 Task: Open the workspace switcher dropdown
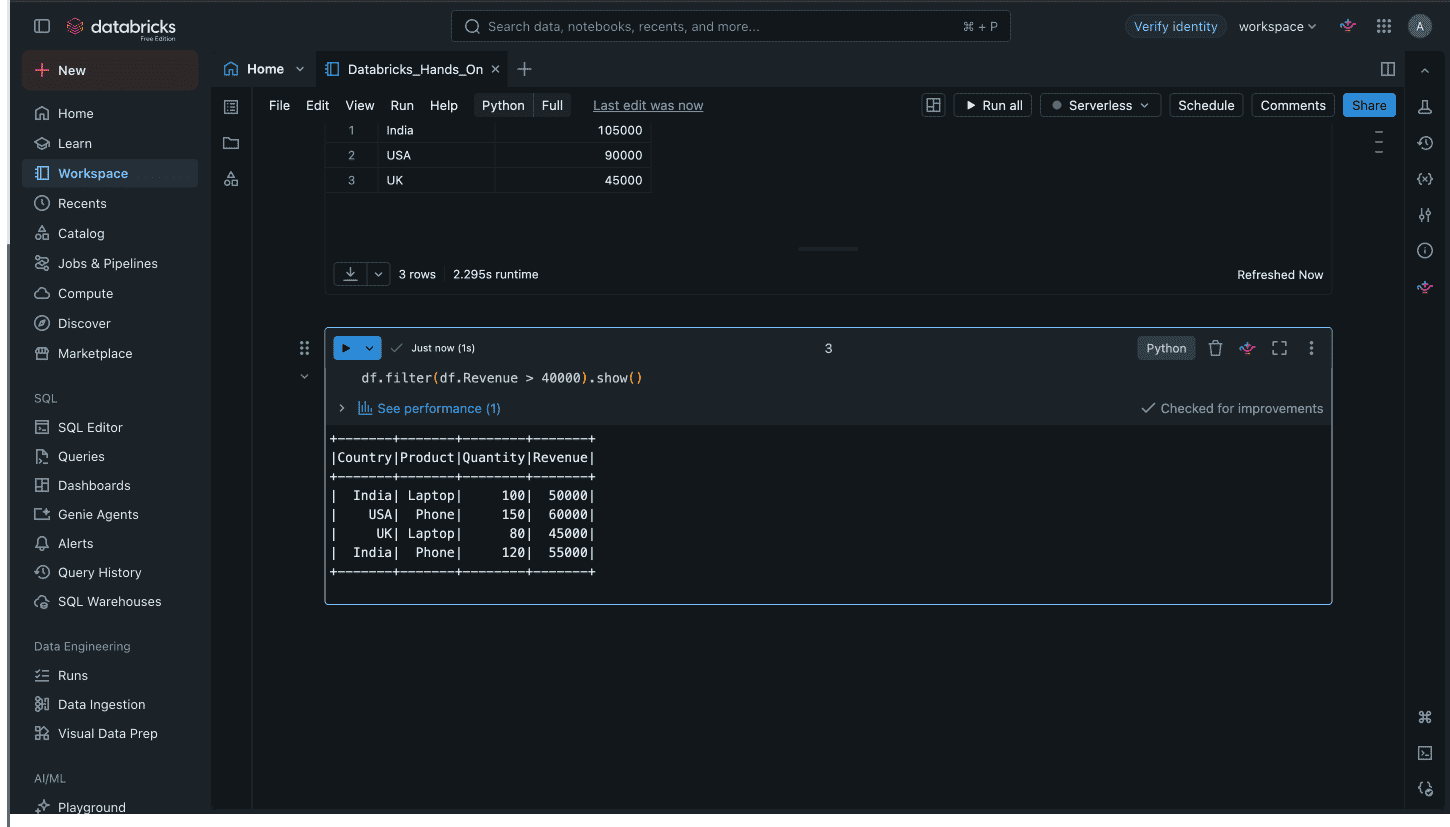(x=1277, y=26)
